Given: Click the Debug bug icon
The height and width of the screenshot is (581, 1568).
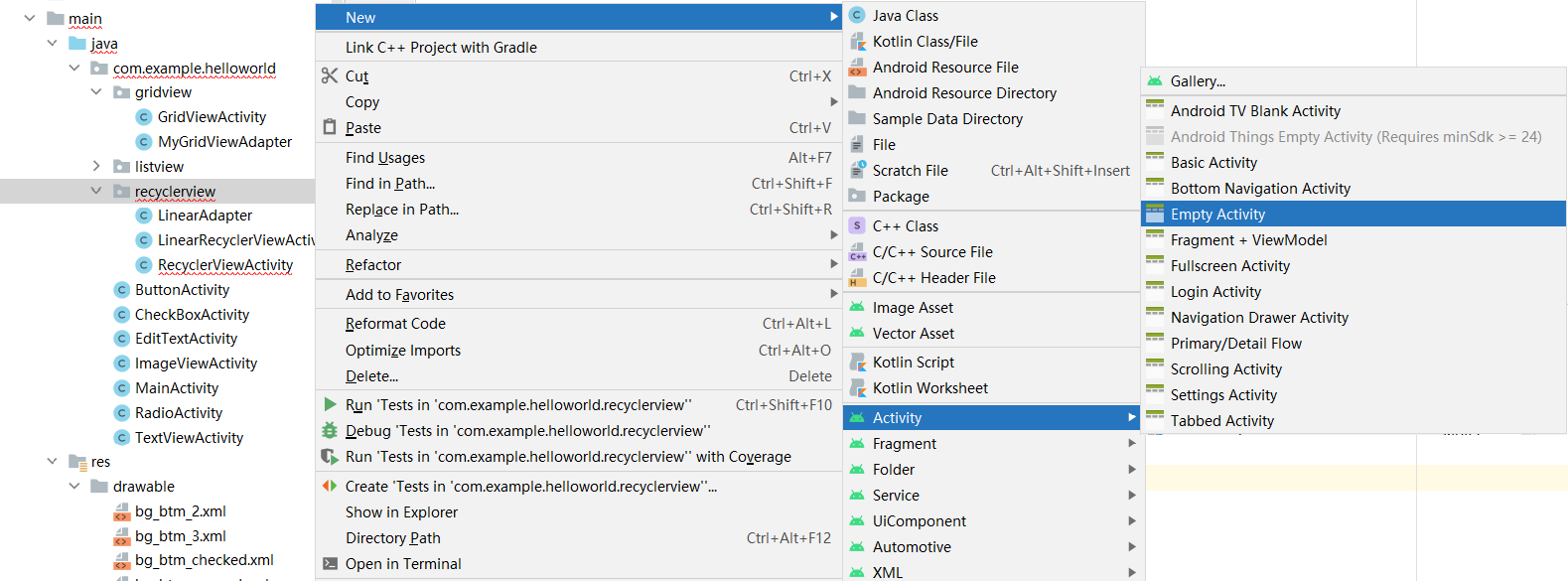Looking at the screenshot, I should pyautogui.click(x=330, y=430).
